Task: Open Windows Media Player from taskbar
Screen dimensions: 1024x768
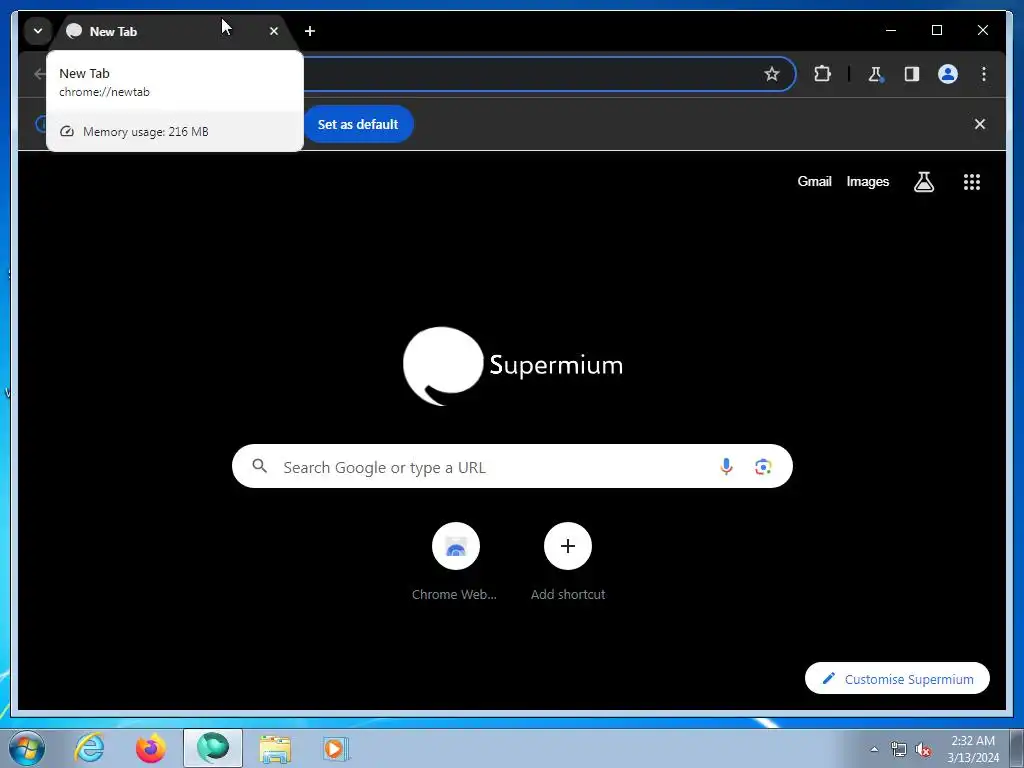Action: tap(336, 748)
